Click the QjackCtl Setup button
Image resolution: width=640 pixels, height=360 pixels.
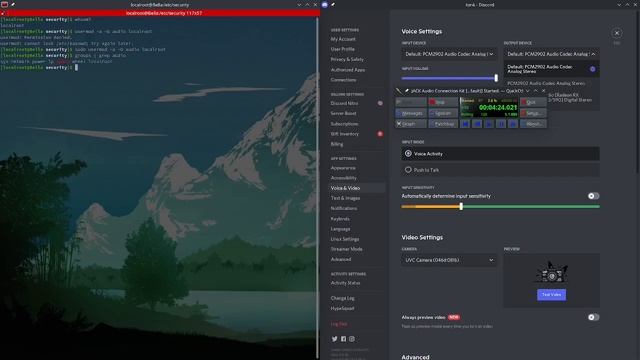point(533,113)
